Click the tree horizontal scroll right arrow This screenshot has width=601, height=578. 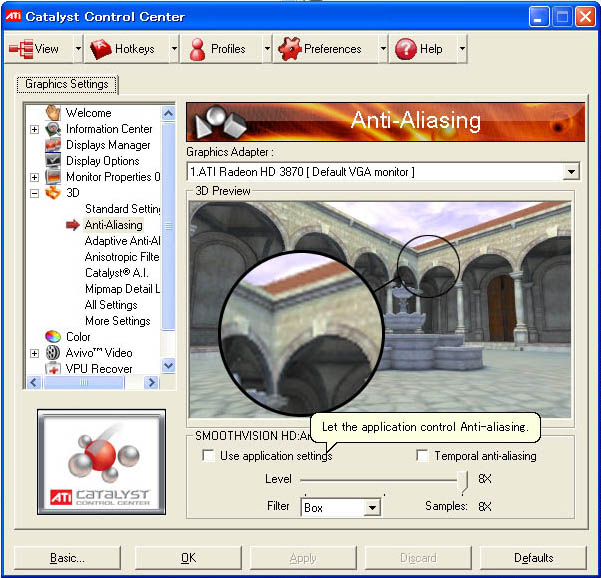[152, 382]
